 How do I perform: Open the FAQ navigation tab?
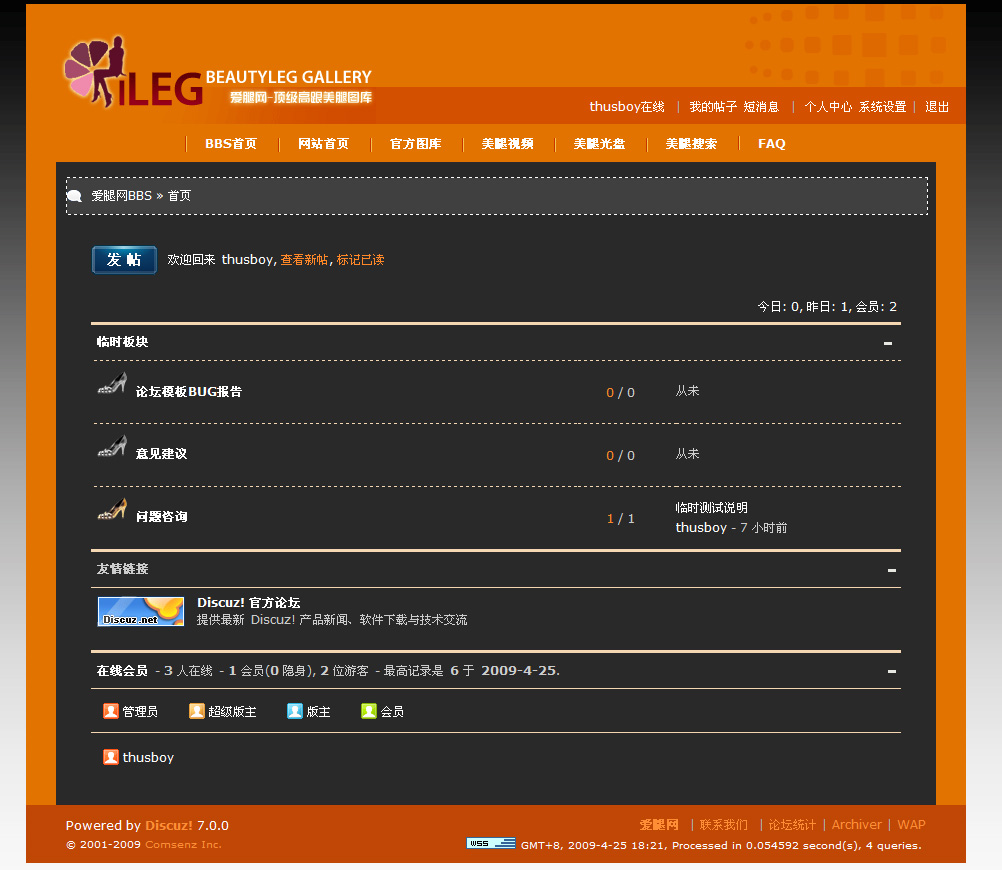click(x=771, y=143)
